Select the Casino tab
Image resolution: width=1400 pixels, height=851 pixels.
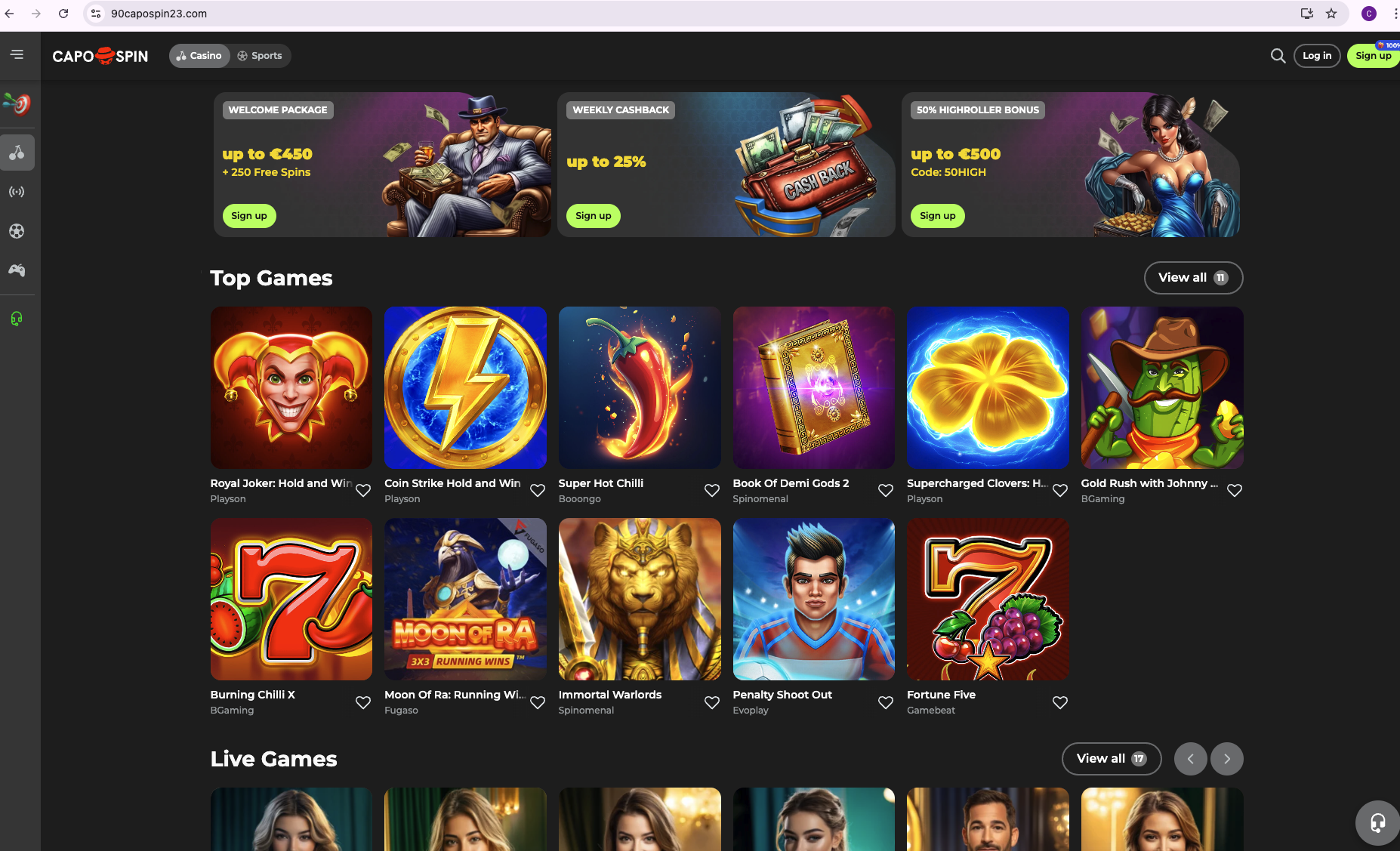[x=199, y=56]
